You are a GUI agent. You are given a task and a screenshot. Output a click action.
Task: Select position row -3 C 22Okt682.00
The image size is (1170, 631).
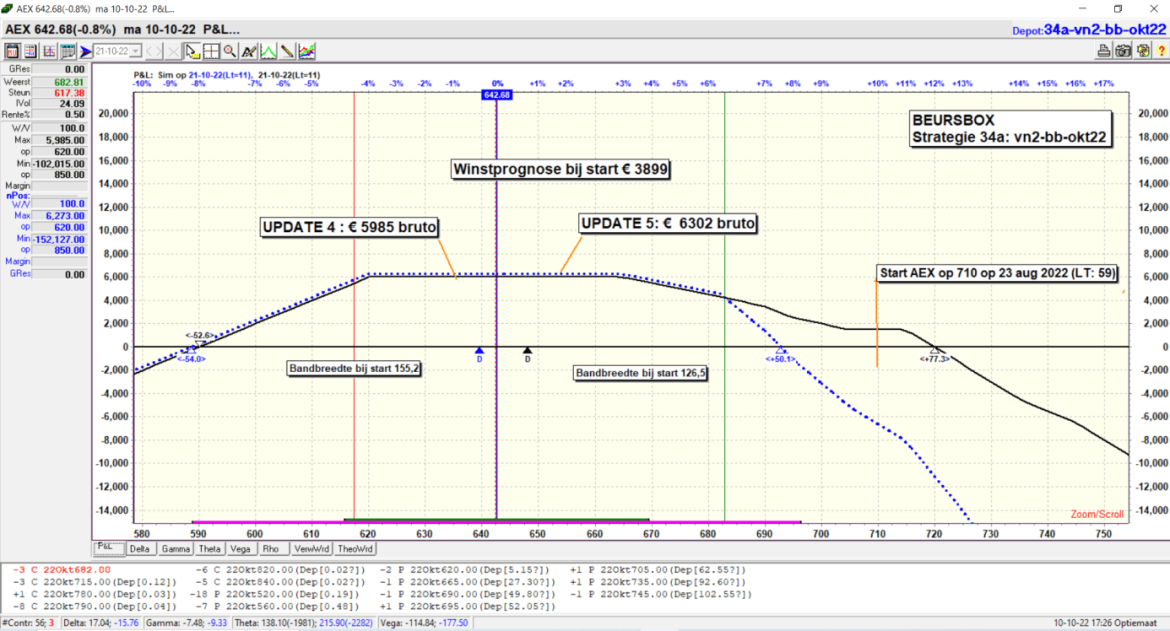point(61,570)
